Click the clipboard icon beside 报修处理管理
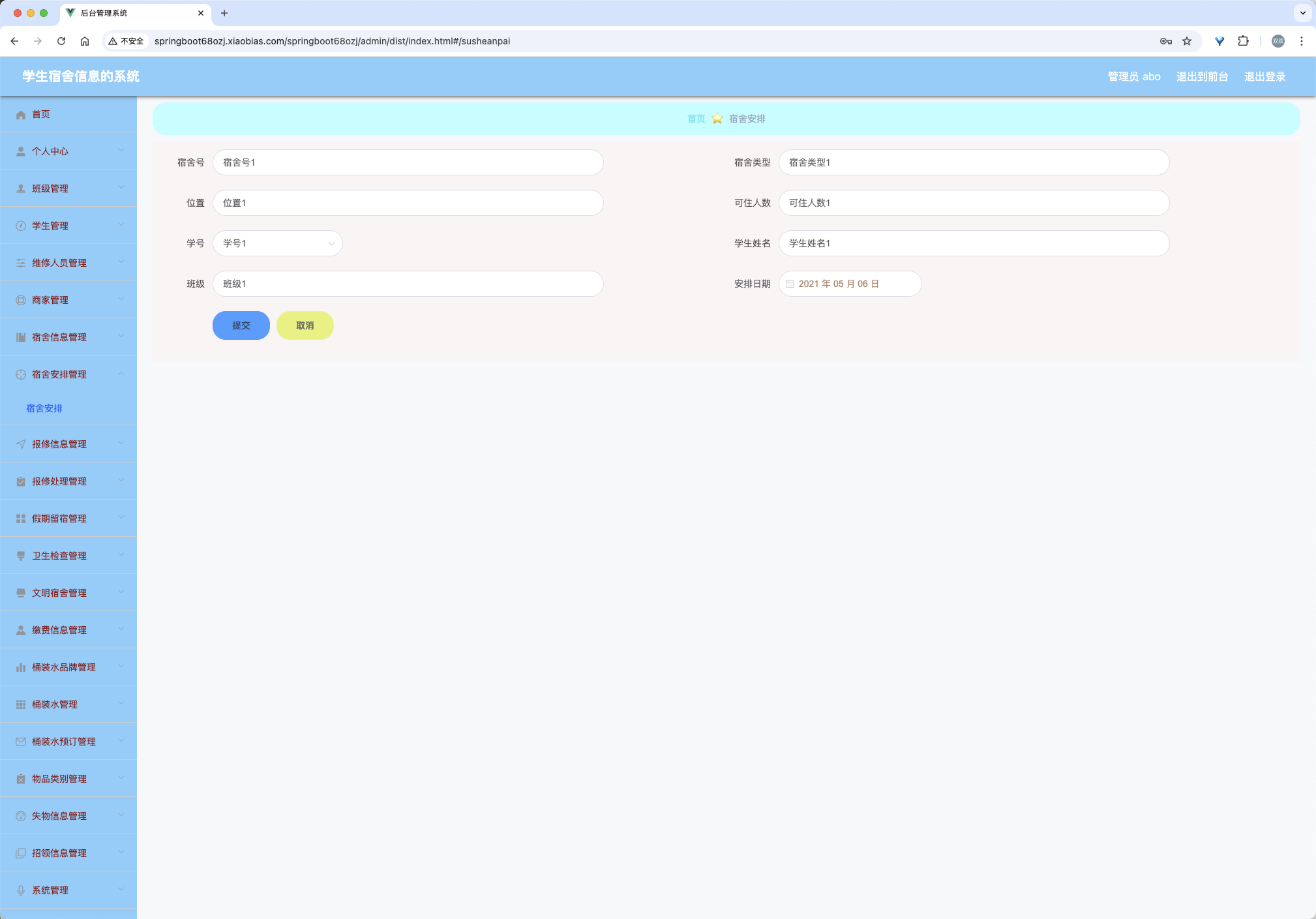 tap(21, 482)
